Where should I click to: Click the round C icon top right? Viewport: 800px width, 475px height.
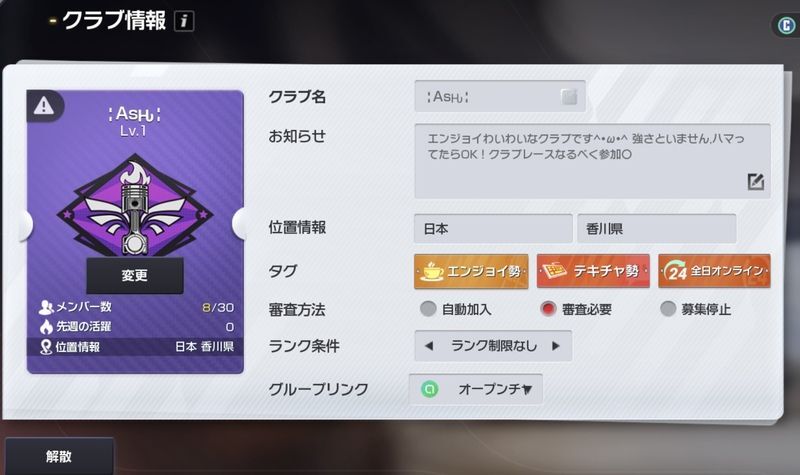786,25
